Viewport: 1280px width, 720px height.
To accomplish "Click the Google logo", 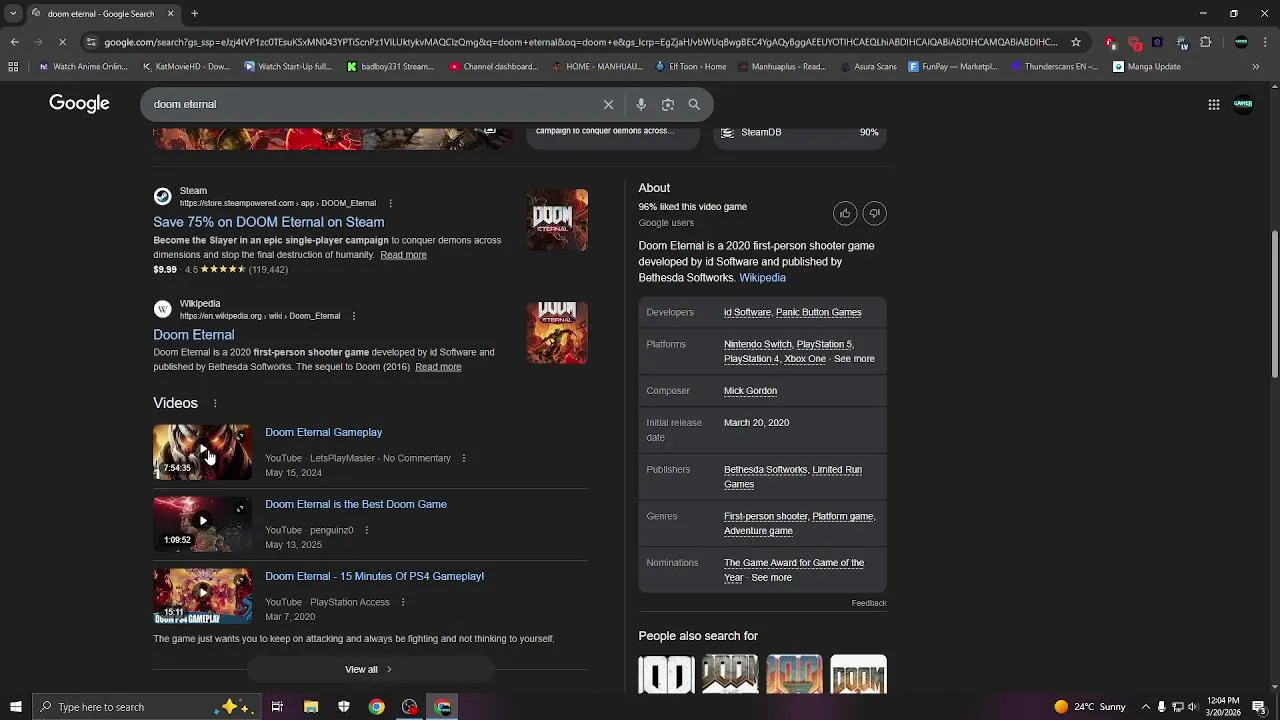I will point(79,104).
